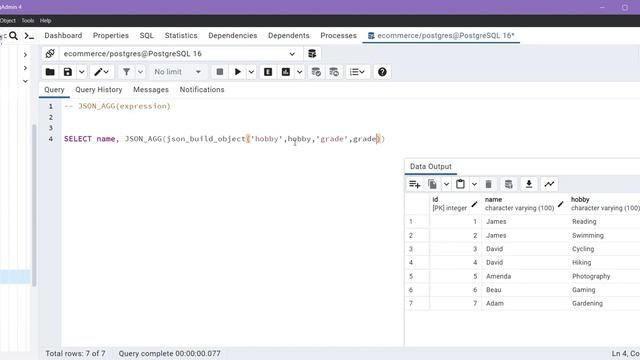Open query tool help icon
This screenshot has width=640, height=360.
(x=382, y=72)
